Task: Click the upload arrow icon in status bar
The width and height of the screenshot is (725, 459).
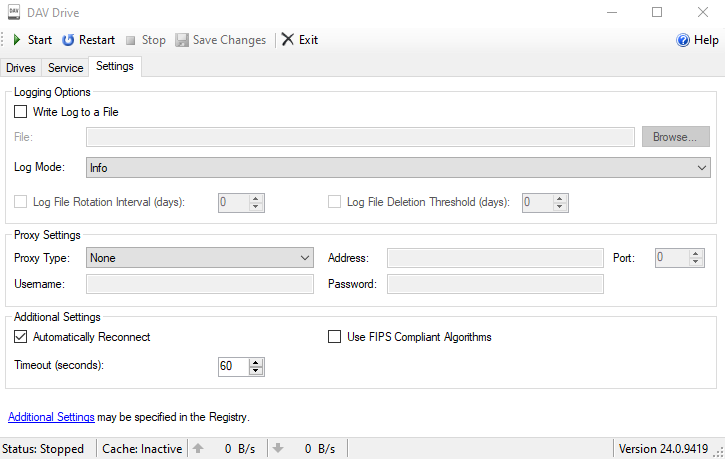Action: [x=198, y=449]
